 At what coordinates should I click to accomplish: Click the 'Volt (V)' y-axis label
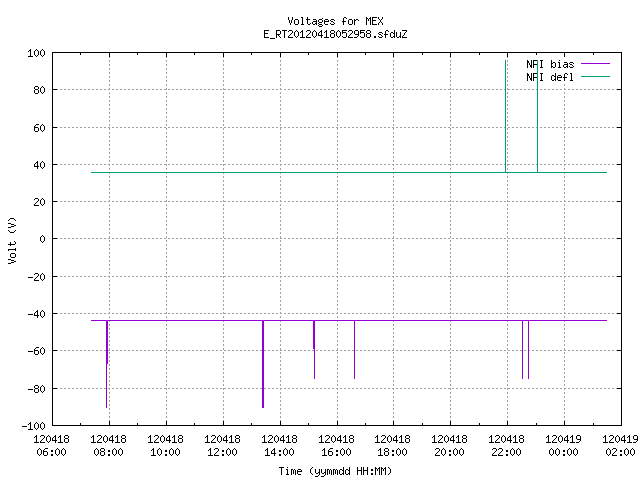12,240
